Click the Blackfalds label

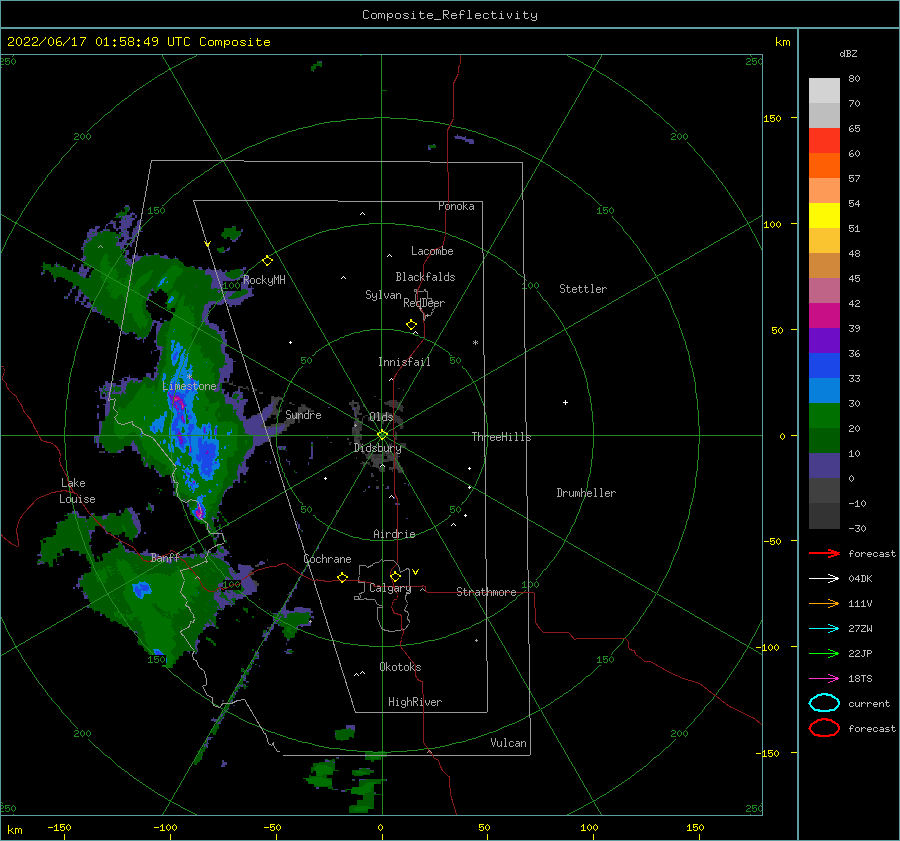tap(425, 277)
